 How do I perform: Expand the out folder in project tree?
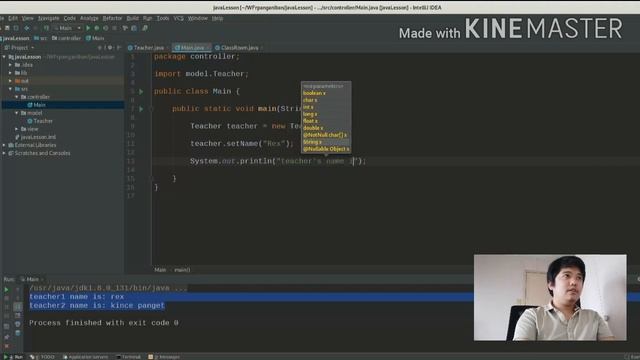10,81
